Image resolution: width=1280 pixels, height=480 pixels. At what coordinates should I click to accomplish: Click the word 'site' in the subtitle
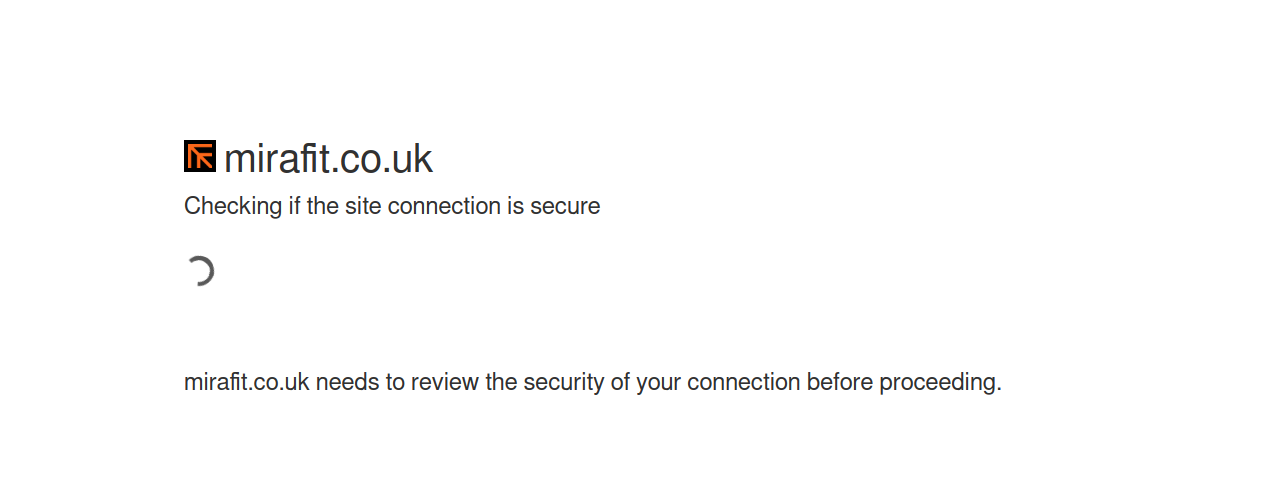click(x=364, y=206)
